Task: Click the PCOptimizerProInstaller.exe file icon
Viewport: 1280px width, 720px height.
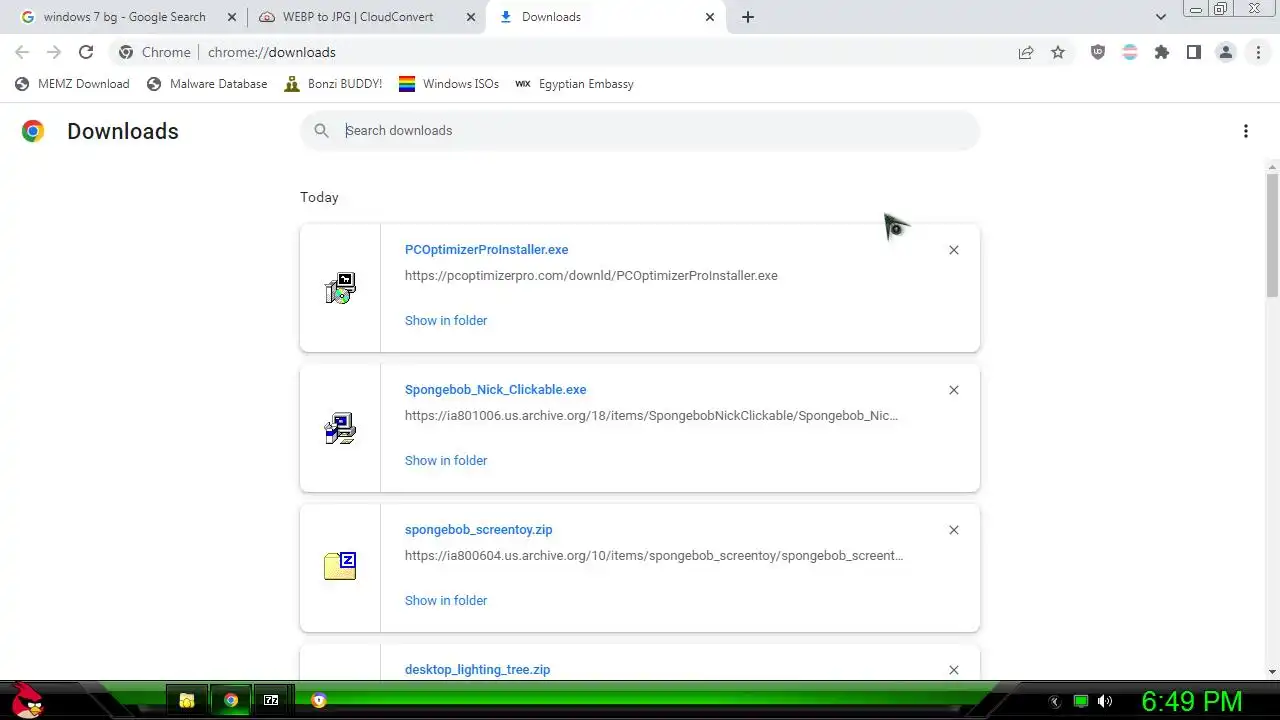Action: (x=340, y=288)
